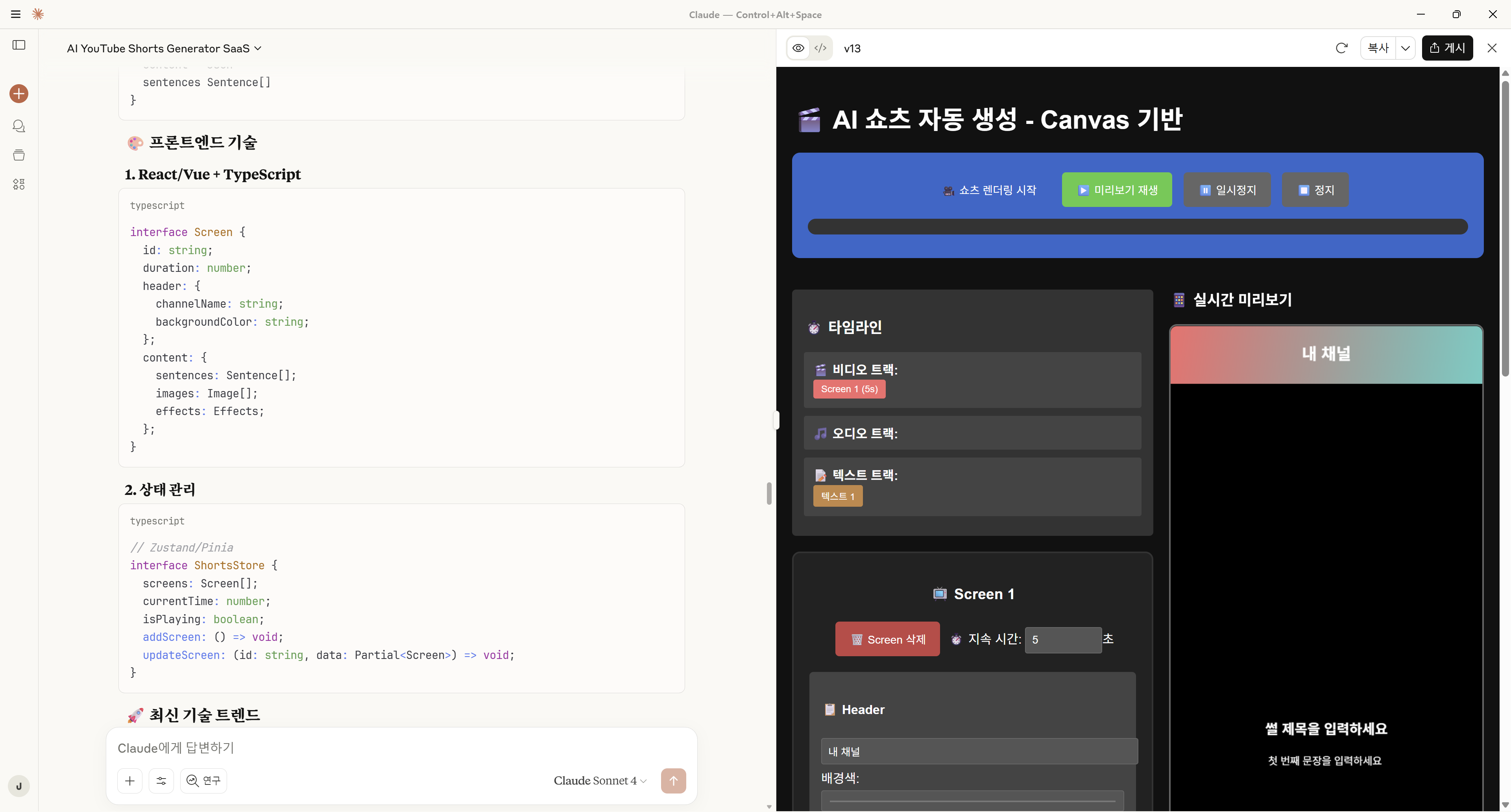Switch to artifact preview eye view

coord(798,48)
